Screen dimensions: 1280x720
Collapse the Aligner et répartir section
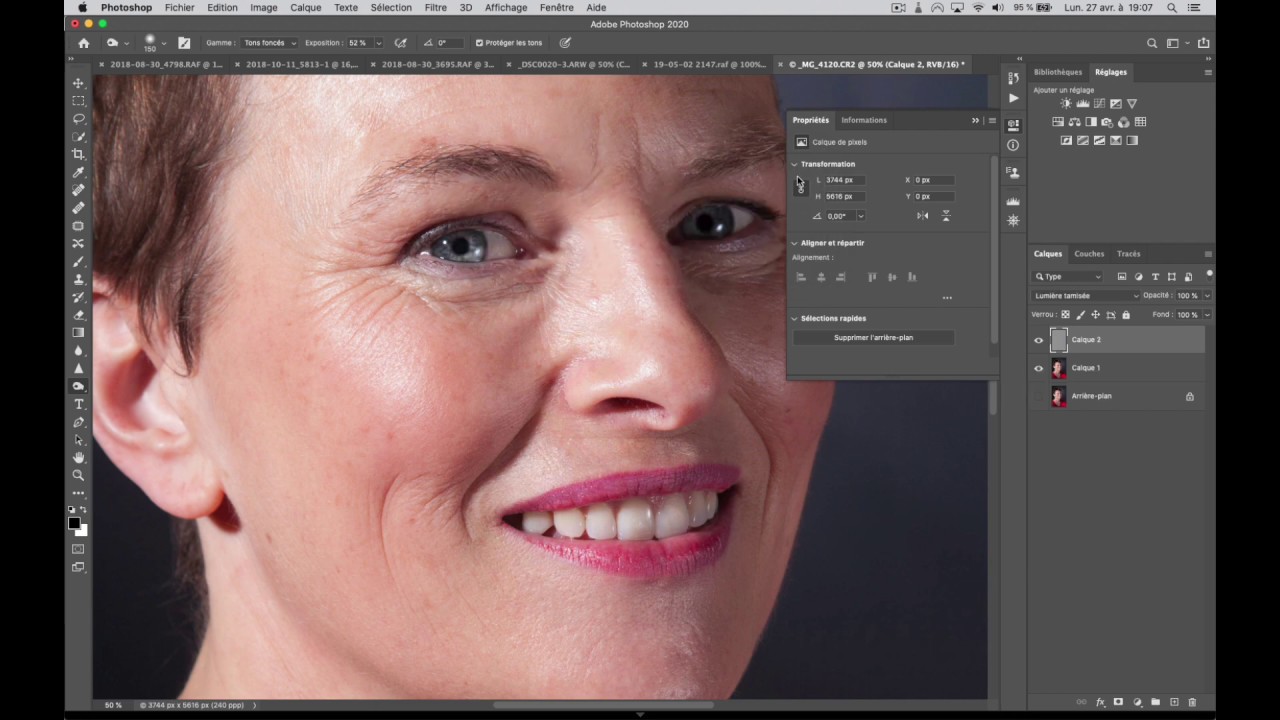point(795,243)
